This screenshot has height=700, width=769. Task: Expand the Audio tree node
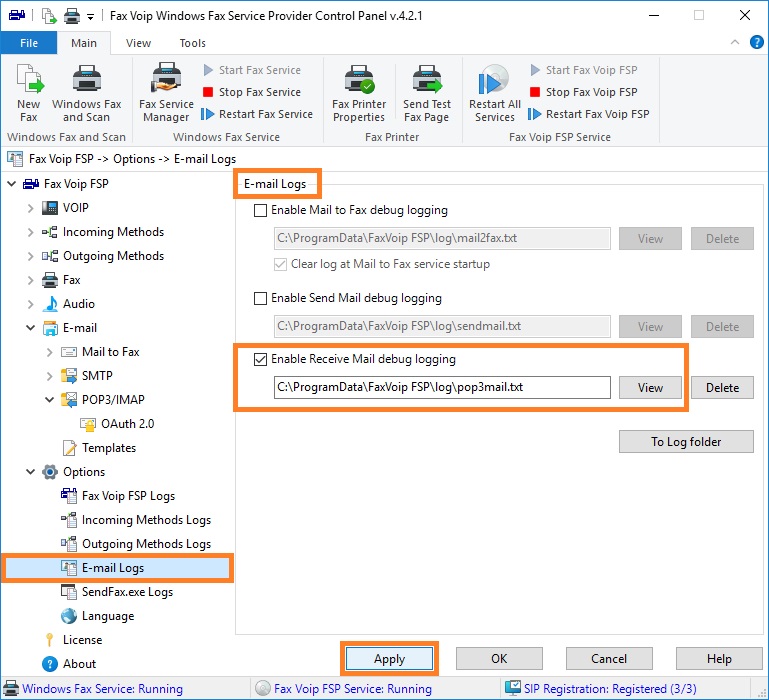coord(30,304)
